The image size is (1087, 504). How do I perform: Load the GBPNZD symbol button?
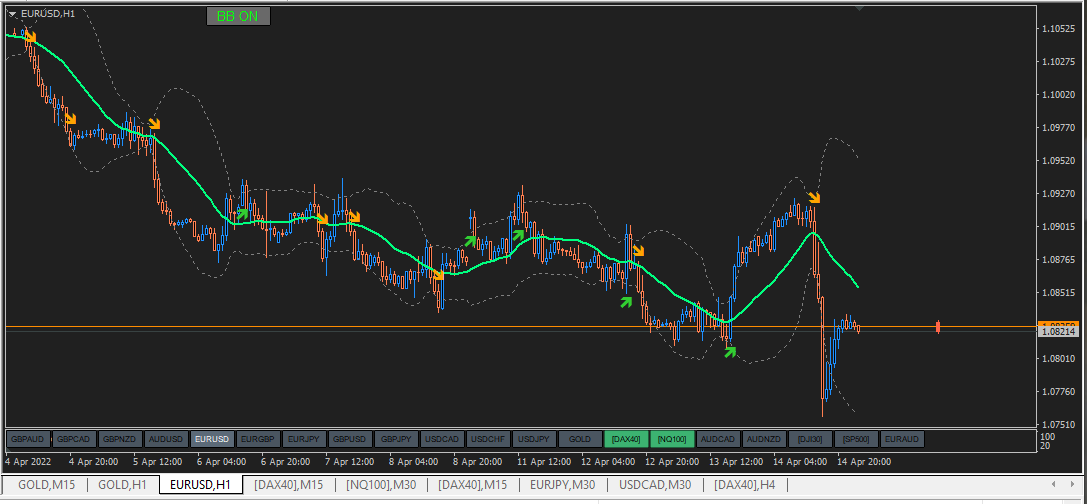[x=120, y=439]
